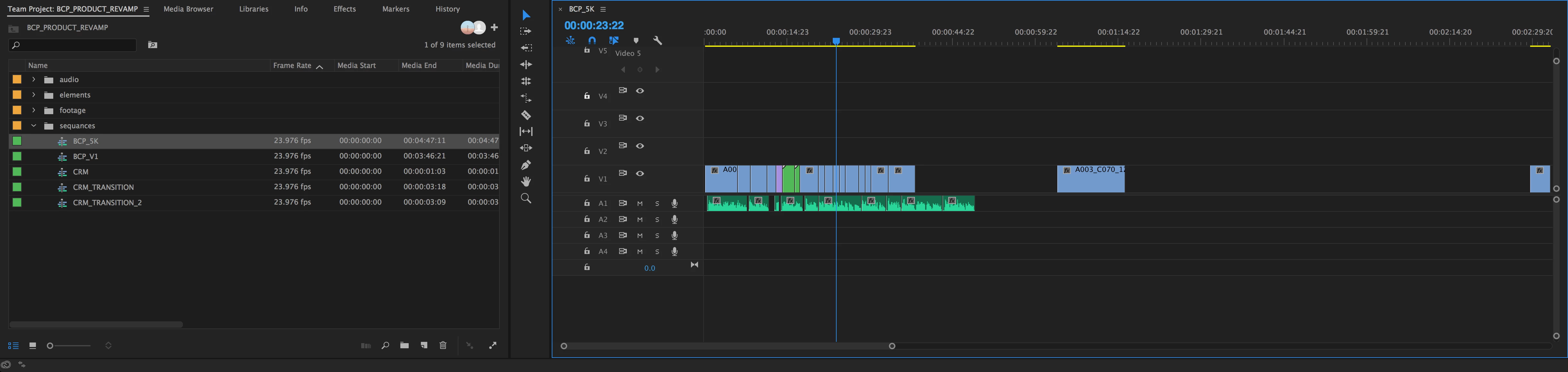Hide V4 track with eye icon

(x=640, y=91)
